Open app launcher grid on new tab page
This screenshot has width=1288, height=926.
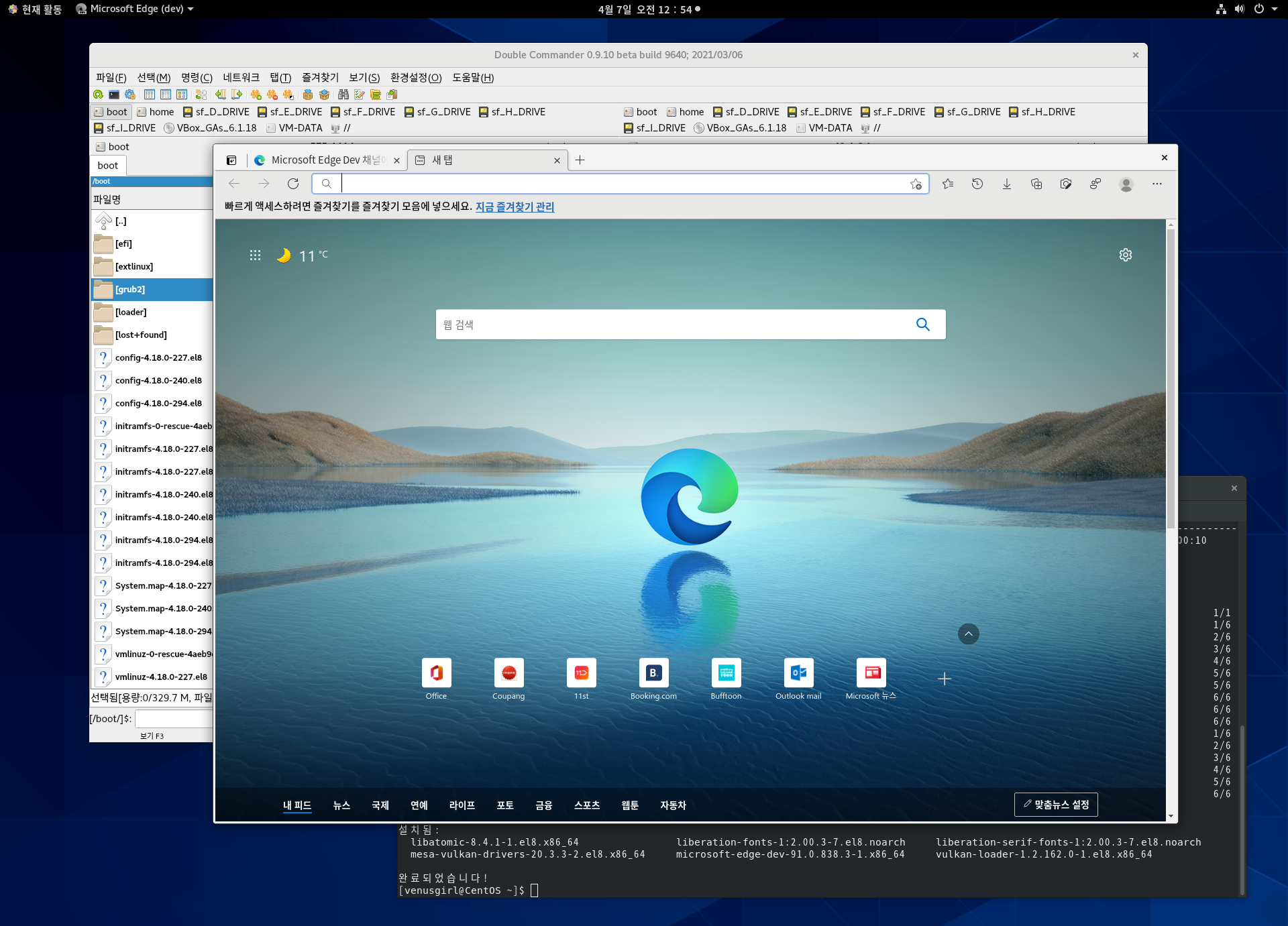(255, 255)
